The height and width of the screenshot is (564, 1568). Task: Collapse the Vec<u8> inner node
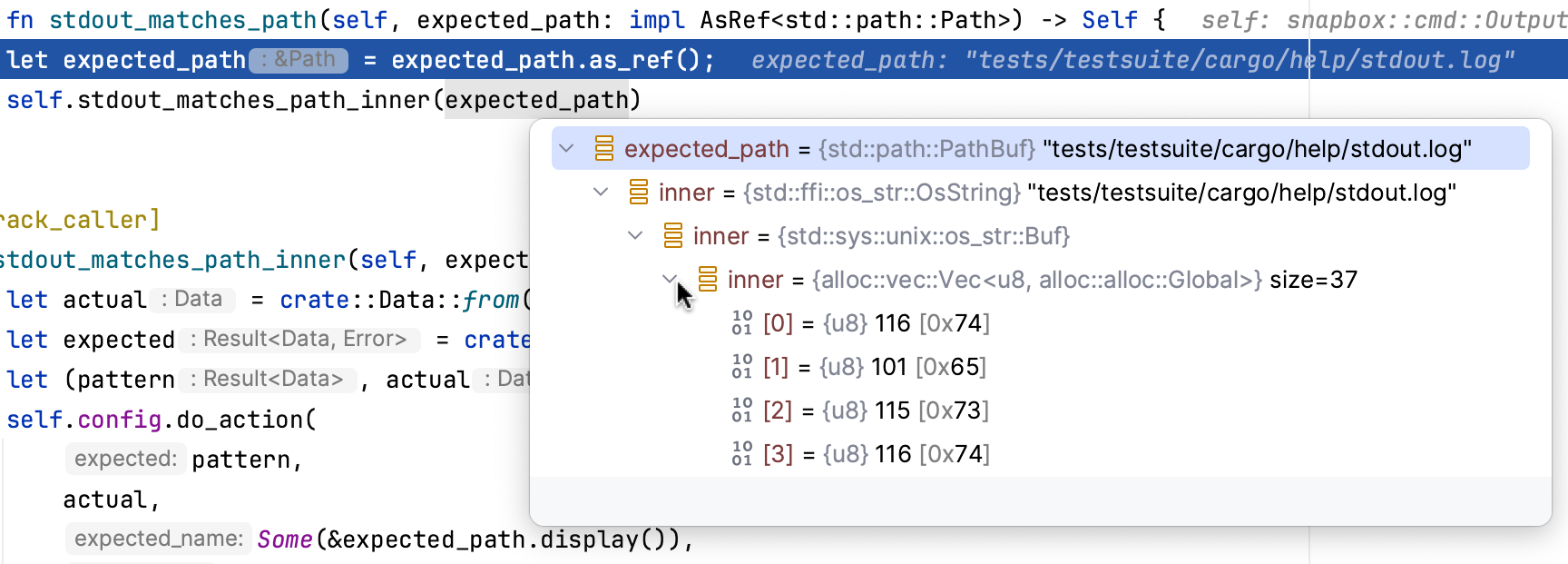(670, 279)
